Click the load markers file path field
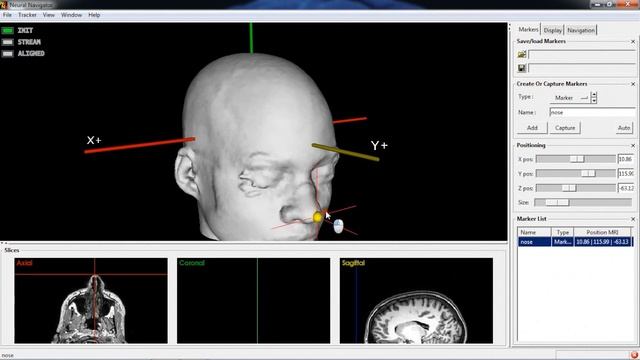 582,54
